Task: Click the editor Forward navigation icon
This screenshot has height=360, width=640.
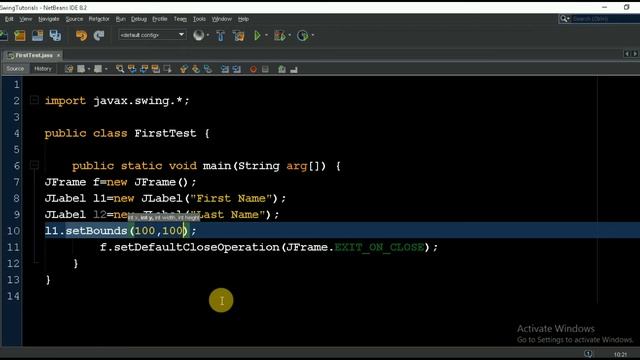Action: pyautogui.click(x=98, y=69)
